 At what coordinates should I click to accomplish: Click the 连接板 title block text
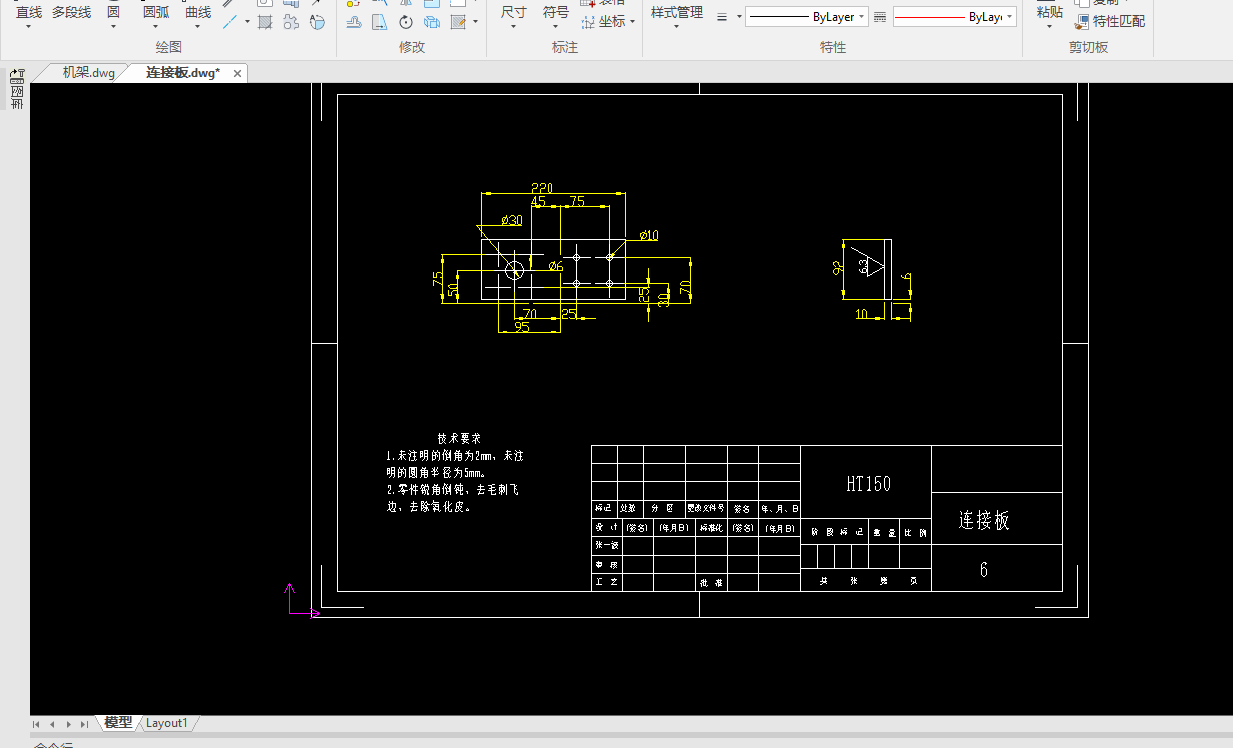tap(984, 520)
